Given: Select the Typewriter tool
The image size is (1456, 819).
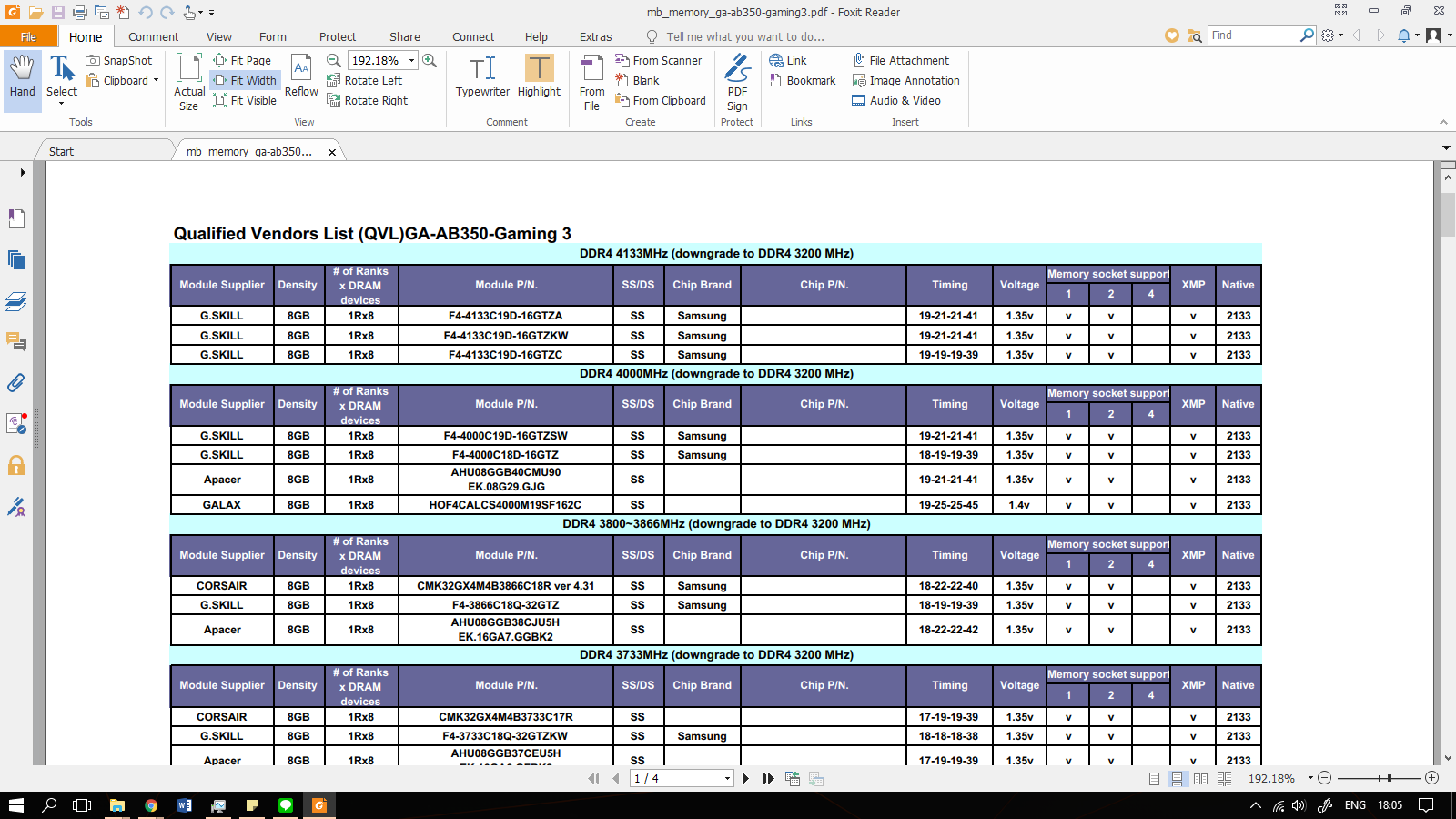Looking at the screenshot, I should coord(482,76).
